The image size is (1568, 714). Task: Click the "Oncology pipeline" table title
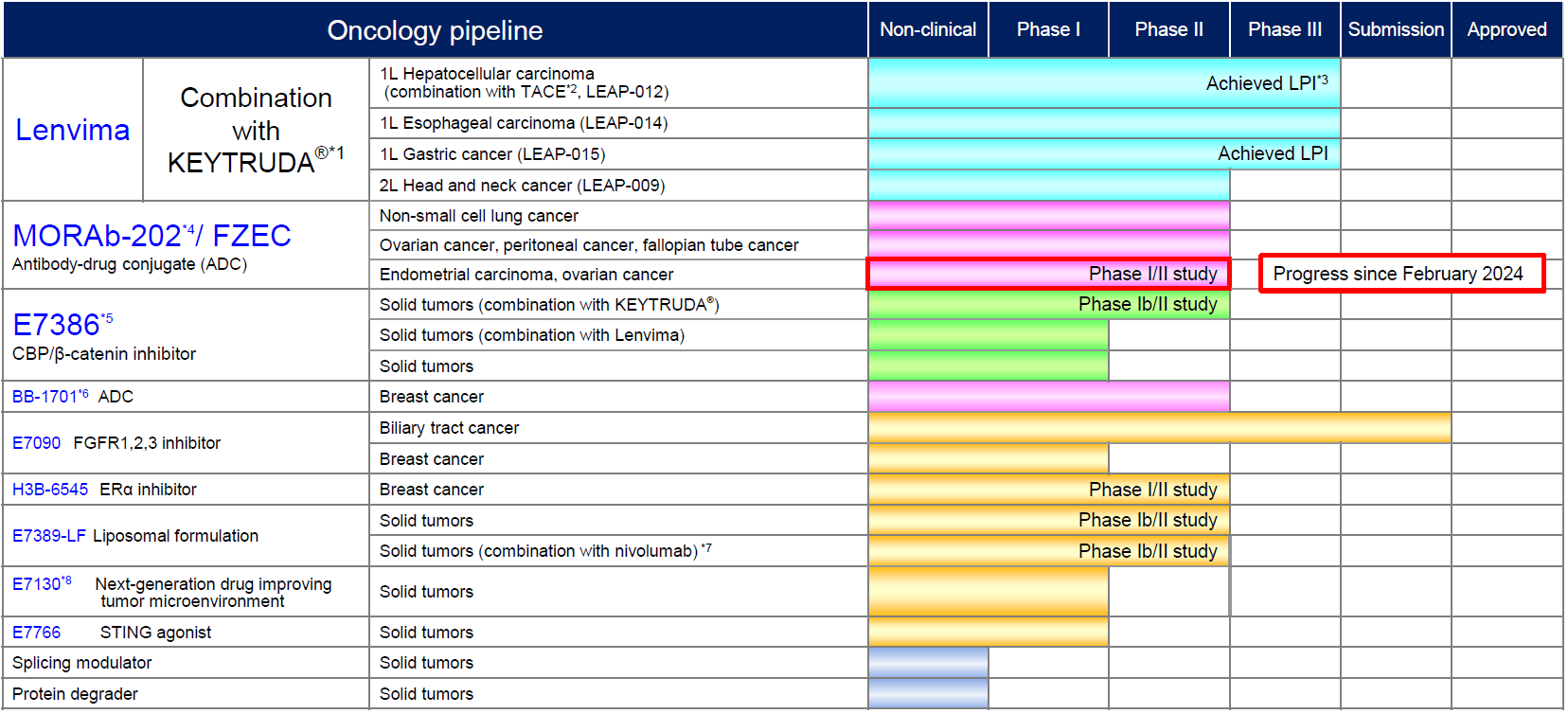click(x=435, y=30)
